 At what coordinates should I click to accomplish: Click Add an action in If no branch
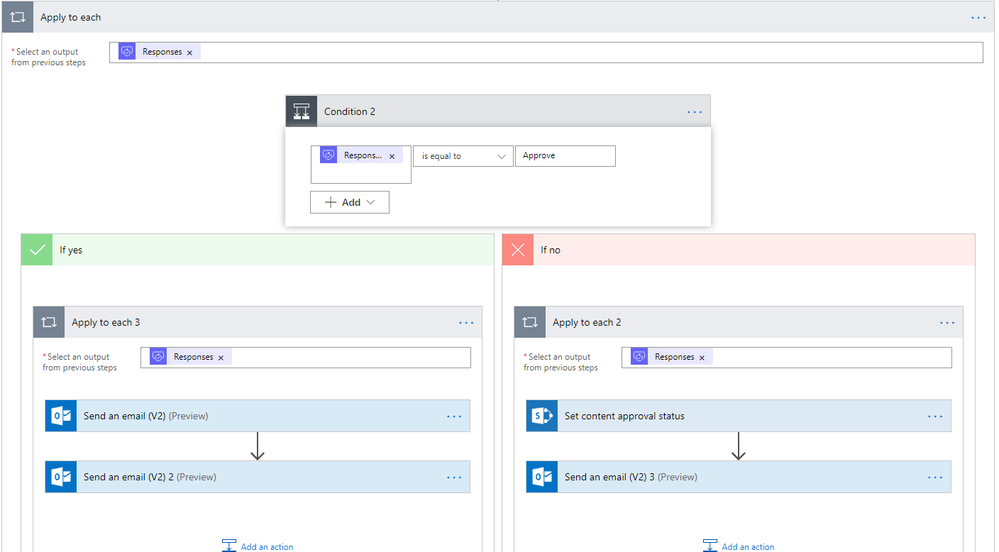738,546
